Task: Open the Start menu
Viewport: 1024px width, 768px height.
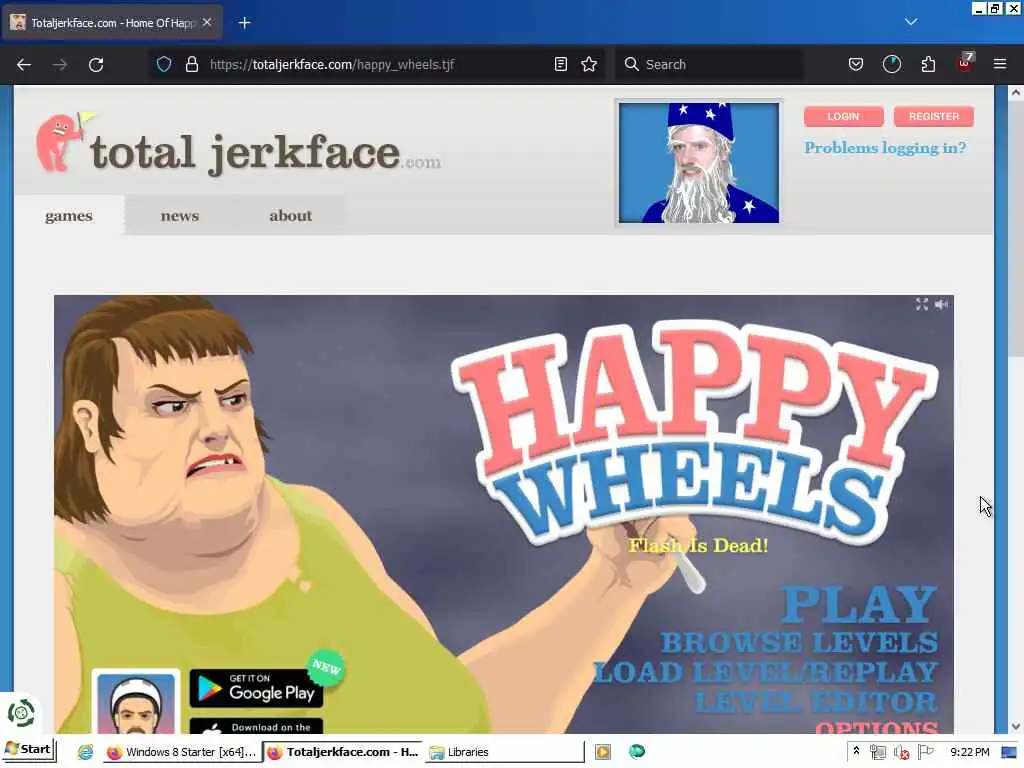Action: pyautogui.click(x=28, y=750)
